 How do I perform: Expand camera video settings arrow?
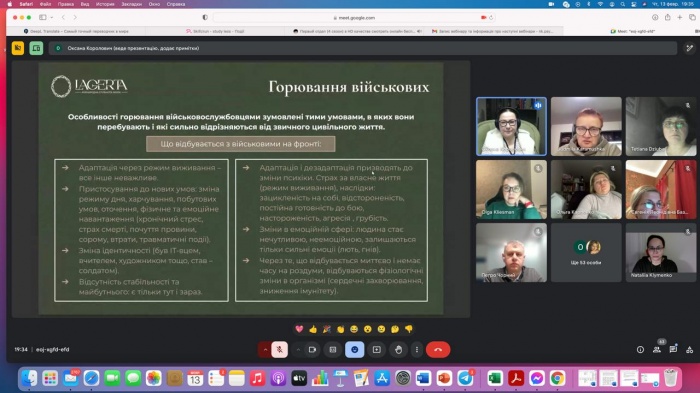pyautogui.click(x=298, y=350)
